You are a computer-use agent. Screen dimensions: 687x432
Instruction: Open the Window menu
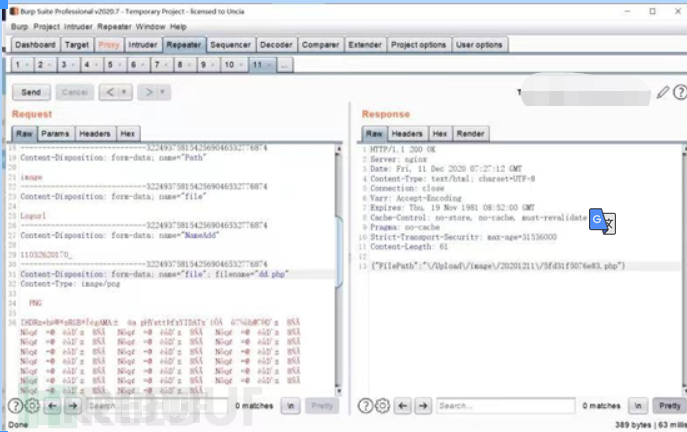click(150, 27)
